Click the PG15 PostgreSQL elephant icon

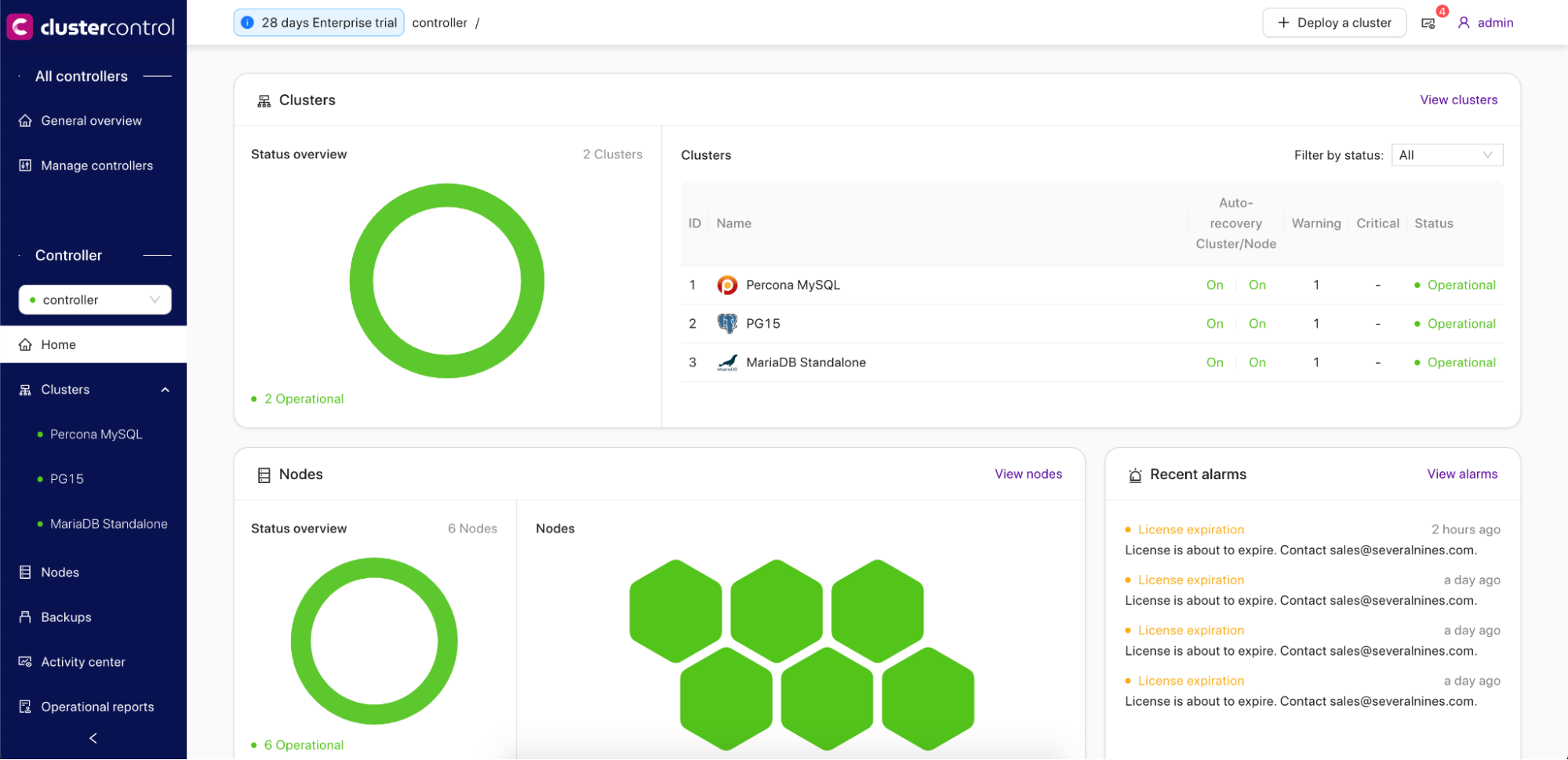pyautogui.click(x=727, y=324)
